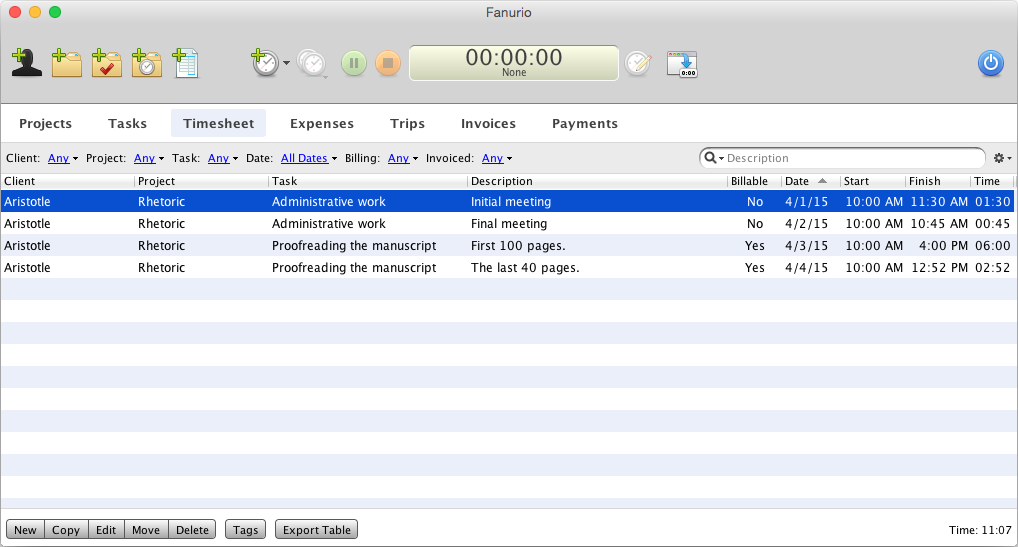Click the New Task checkmark folder icon
Screen dimensions: 1018x547
(106, 63)
